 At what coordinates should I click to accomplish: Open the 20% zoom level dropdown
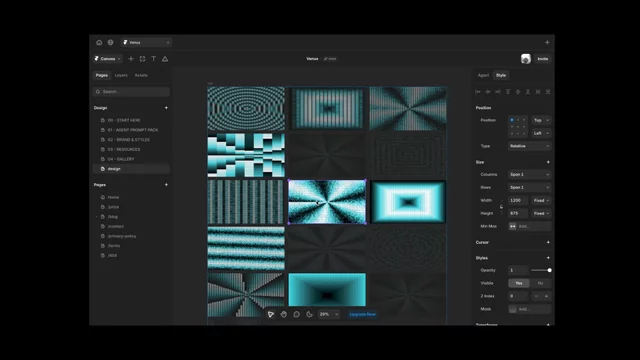(x=329, y=314)
